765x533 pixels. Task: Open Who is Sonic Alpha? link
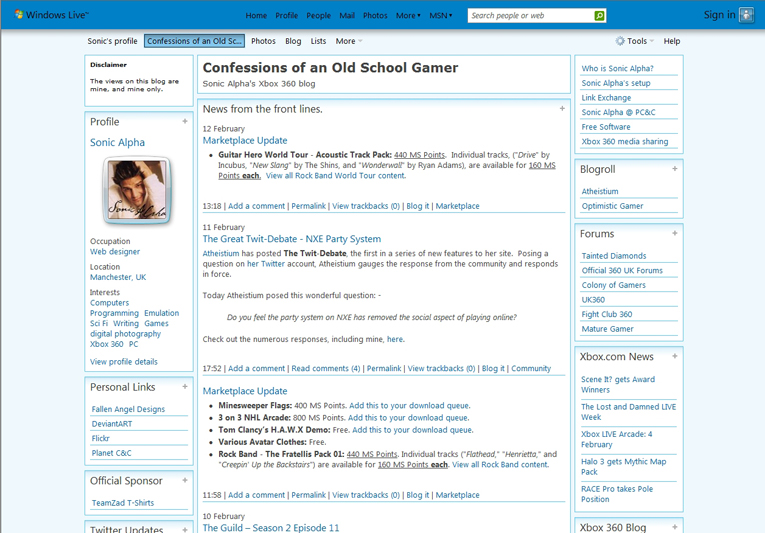tap(617, 68)
